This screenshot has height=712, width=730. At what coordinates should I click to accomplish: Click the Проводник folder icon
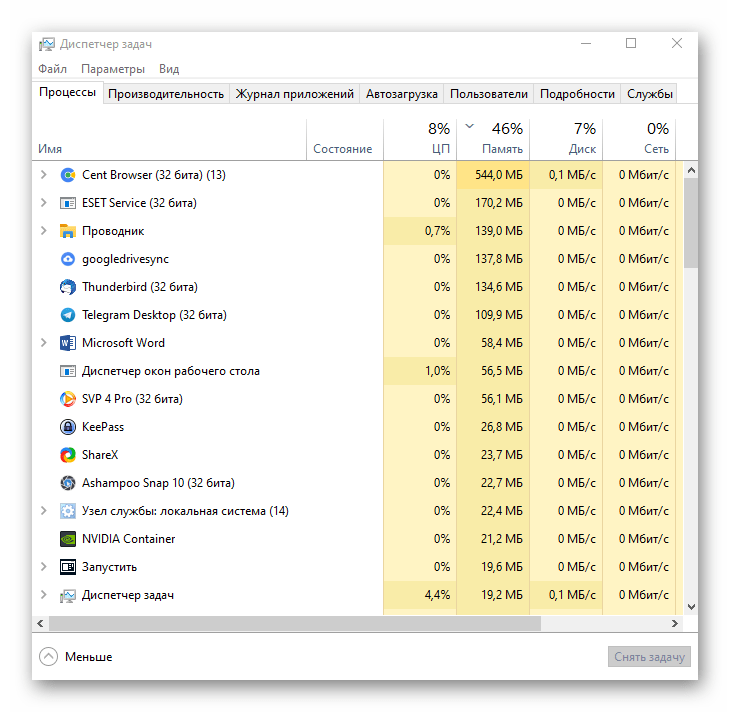pos(68,231)
